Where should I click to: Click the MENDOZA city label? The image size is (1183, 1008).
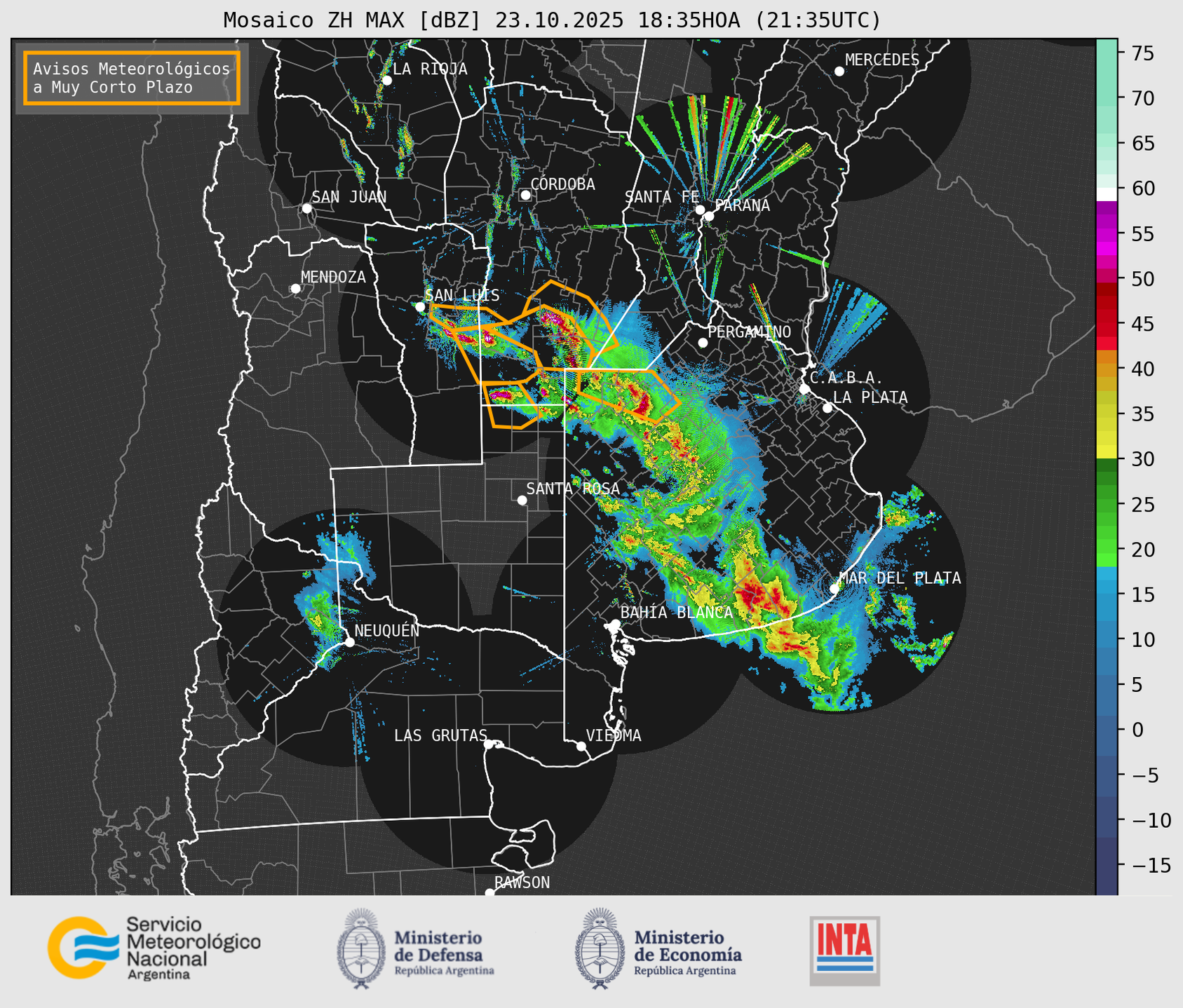333,277
